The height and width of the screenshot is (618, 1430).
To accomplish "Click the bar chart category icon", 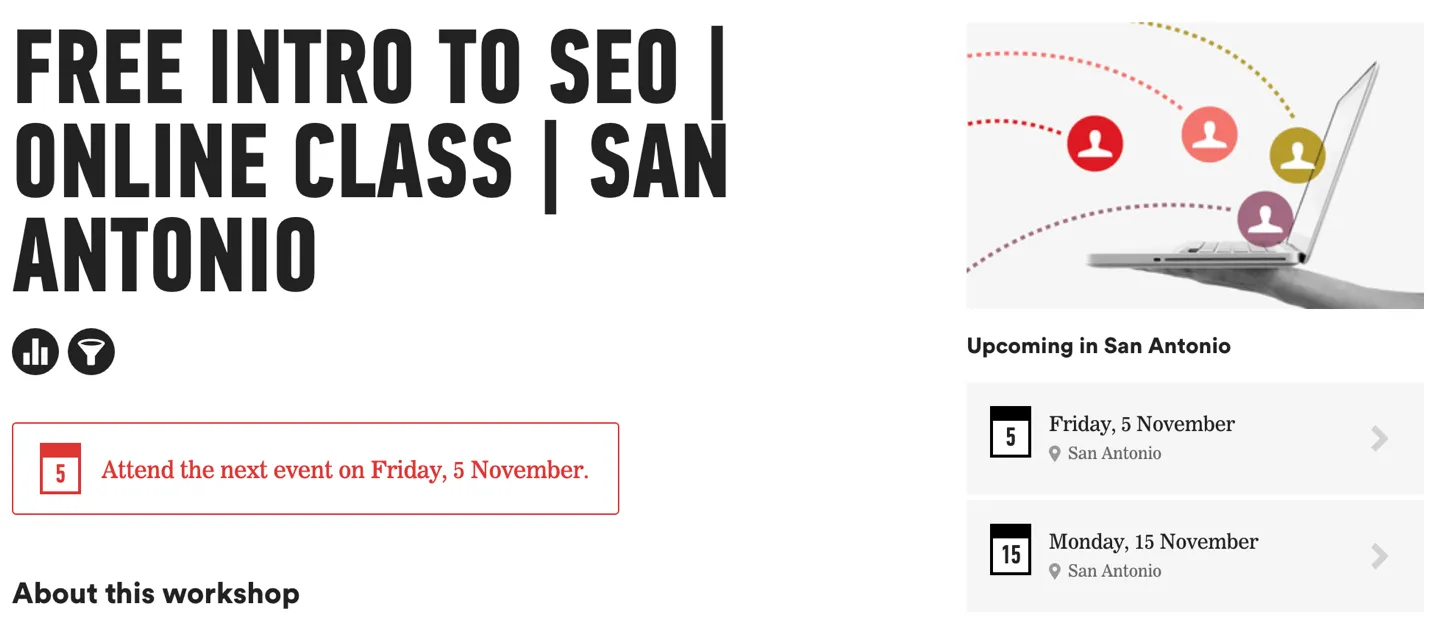I will point(35,352).
